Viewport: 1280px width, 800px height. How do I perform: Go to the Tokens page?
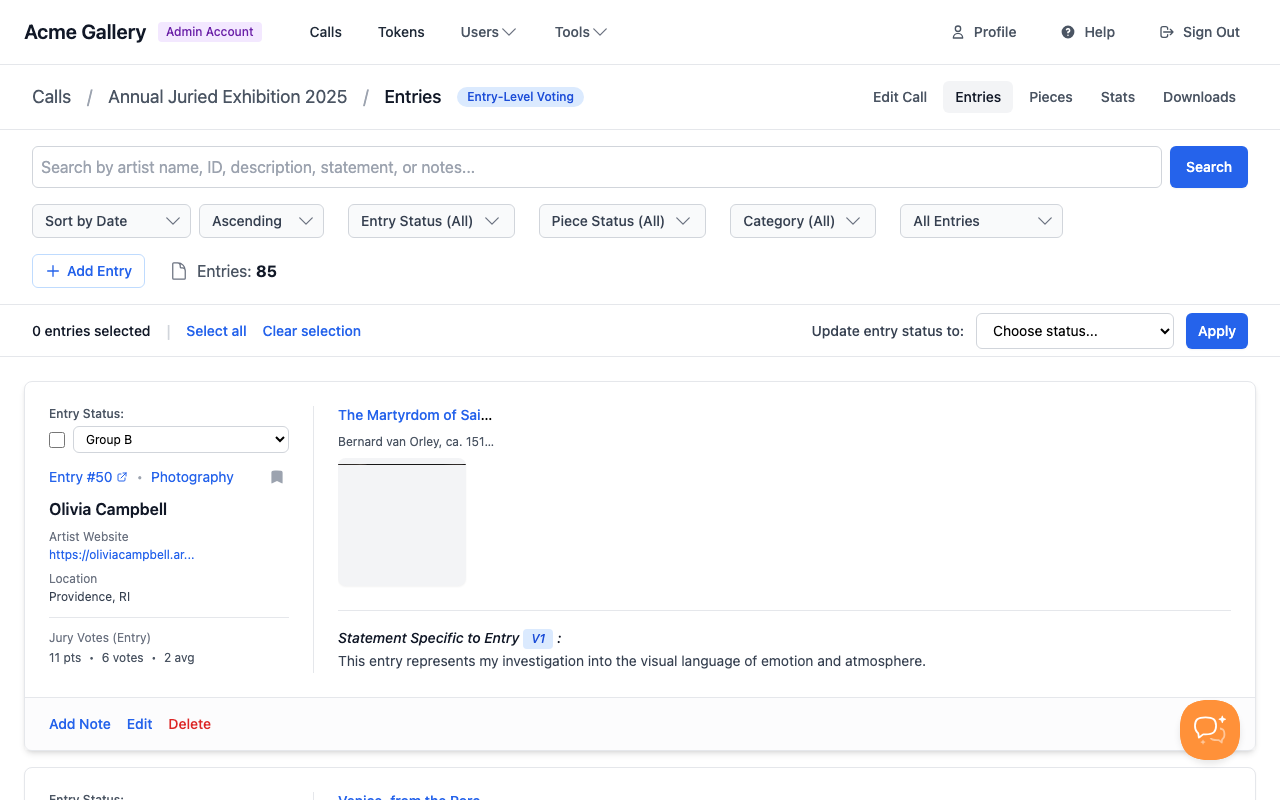click(x=401, y=31)
